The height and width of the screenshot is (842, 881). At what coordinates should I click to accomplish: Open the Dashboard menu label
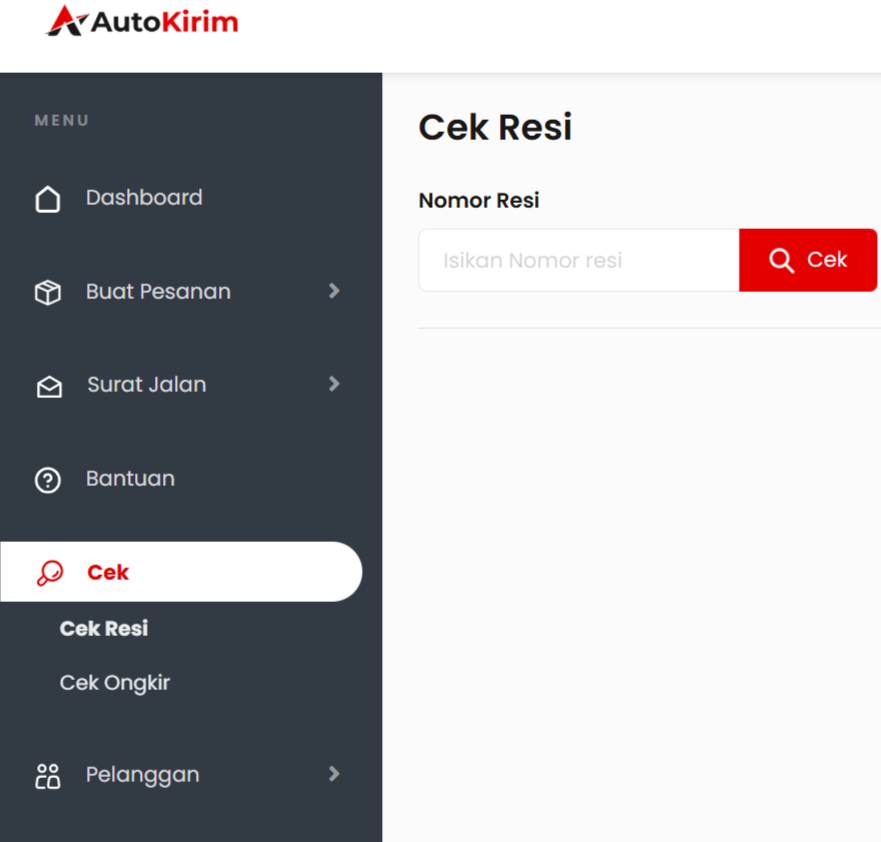[x=144, y=198]
